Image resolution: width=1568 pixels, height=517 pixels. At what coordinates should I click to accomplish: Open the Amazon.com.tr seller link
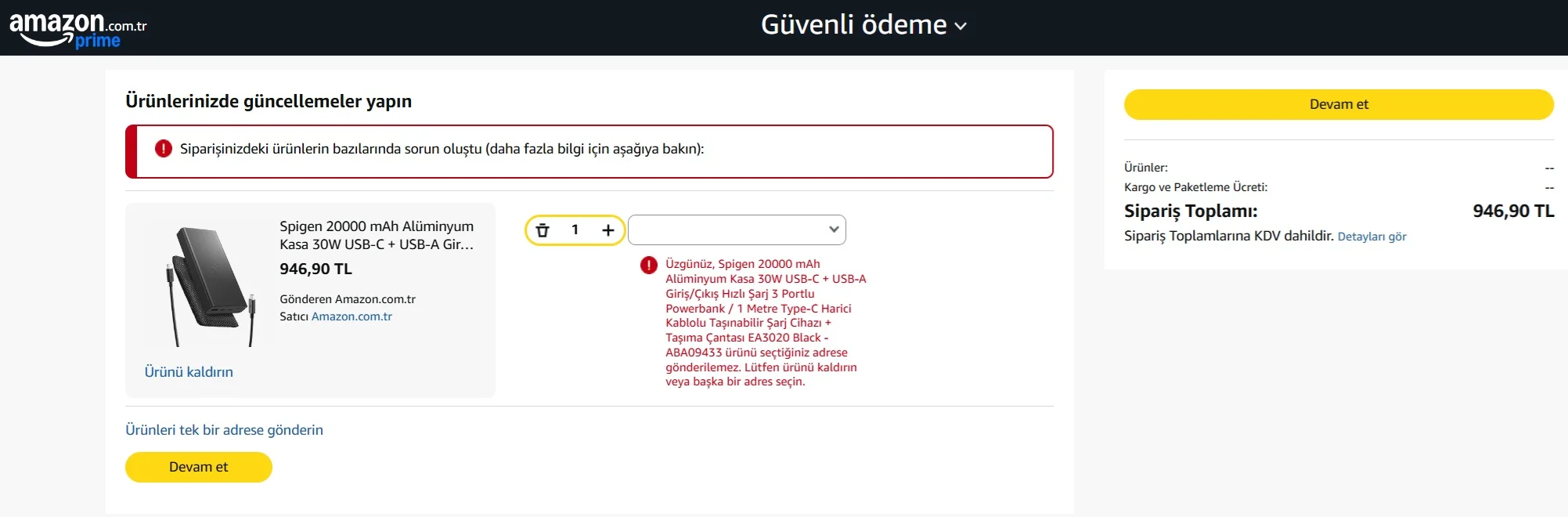pos(351,316)
